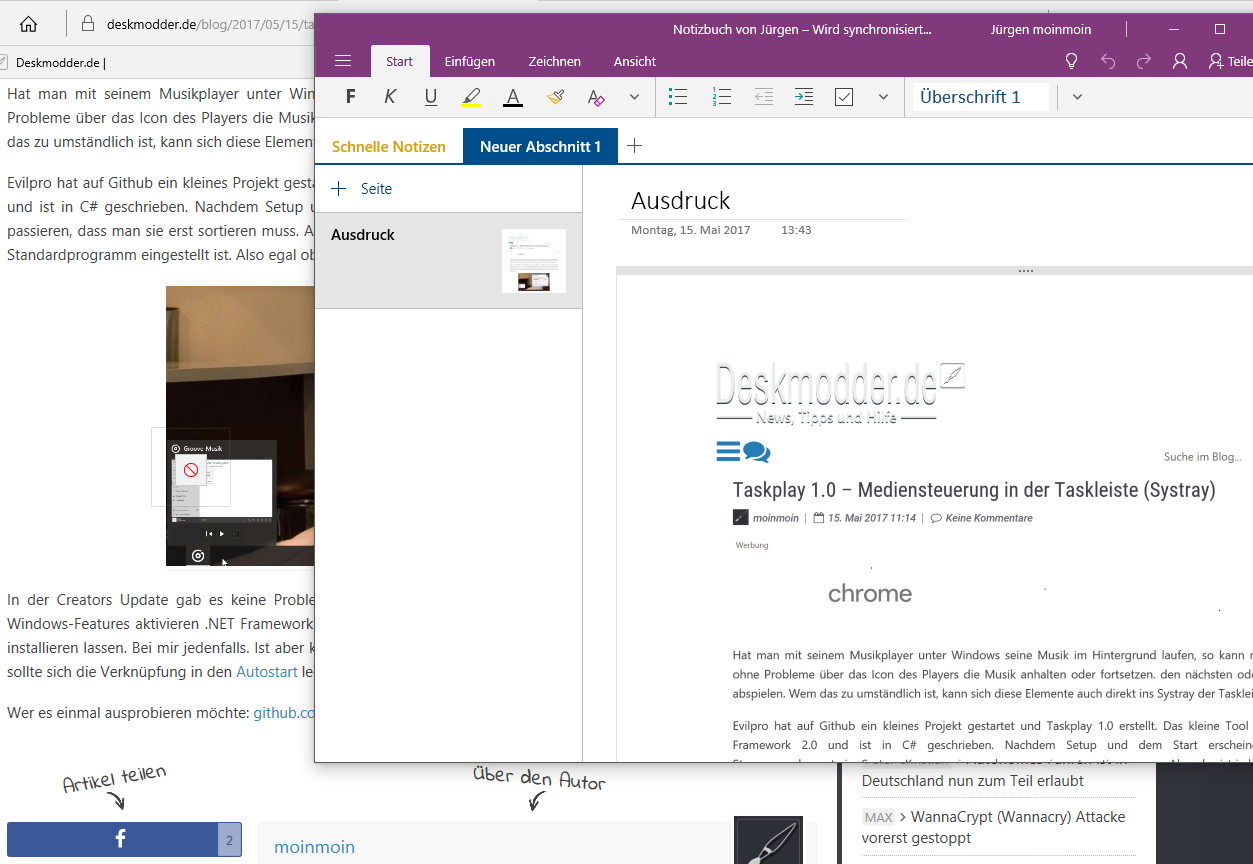Image resolution: width=1253 pixels, height=864 pixels.
Task: Insert a bulleted list
Action: click(678, 97)
